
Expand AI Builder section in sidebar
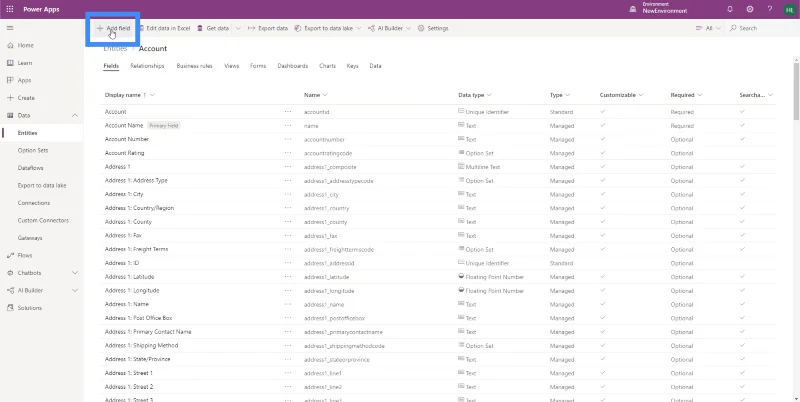point(75,290)
